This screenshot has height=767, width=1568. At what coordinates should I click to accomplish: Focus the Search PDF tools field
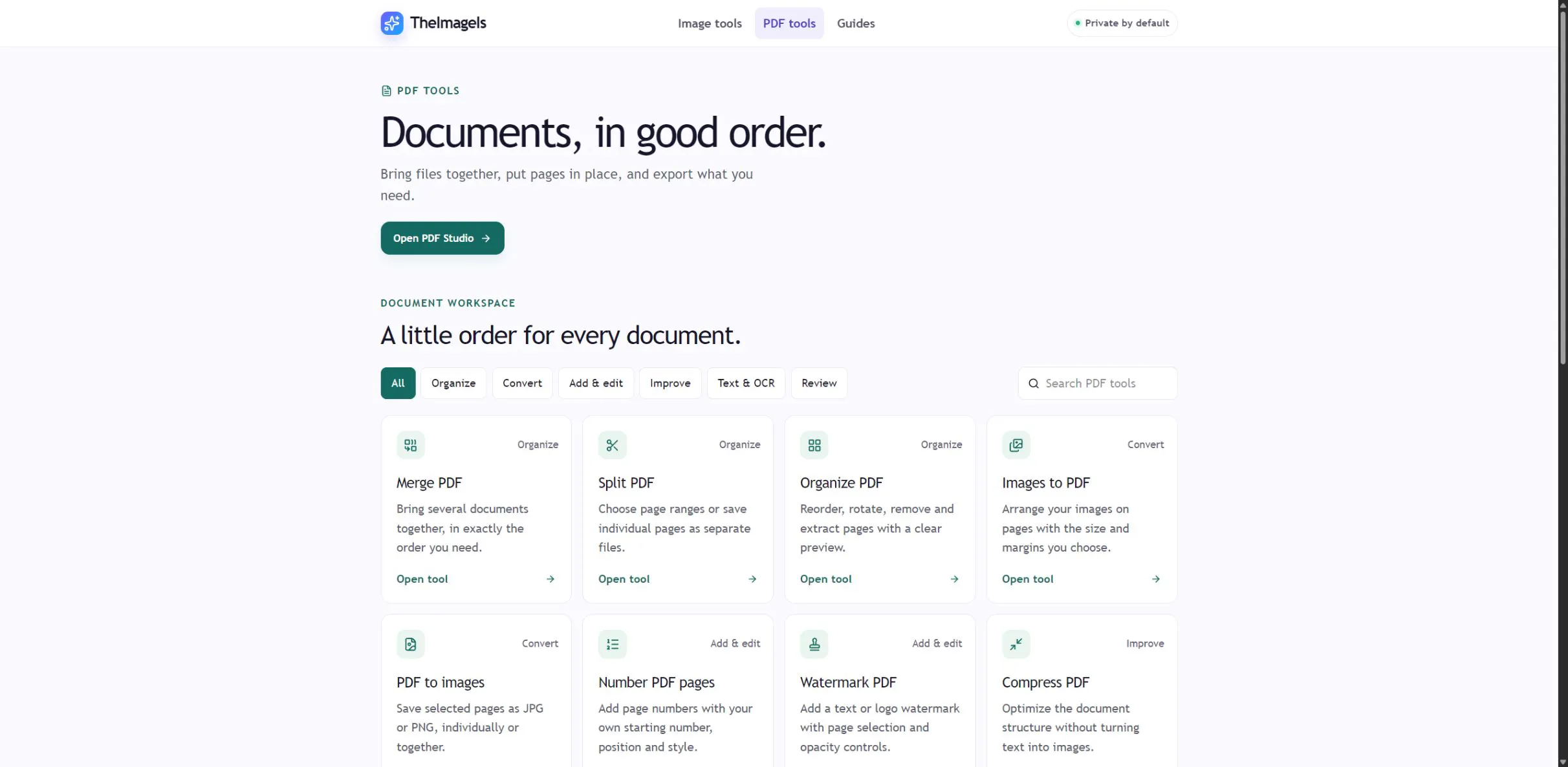1098,383
